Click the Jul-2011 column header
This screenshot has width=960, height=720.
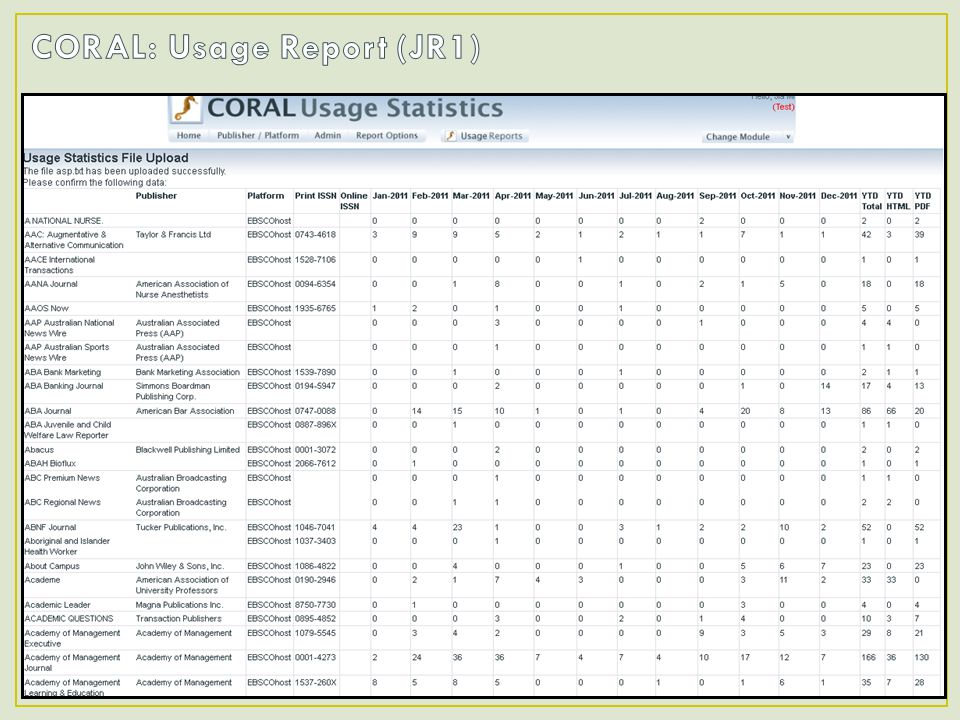tap(635, 196)
